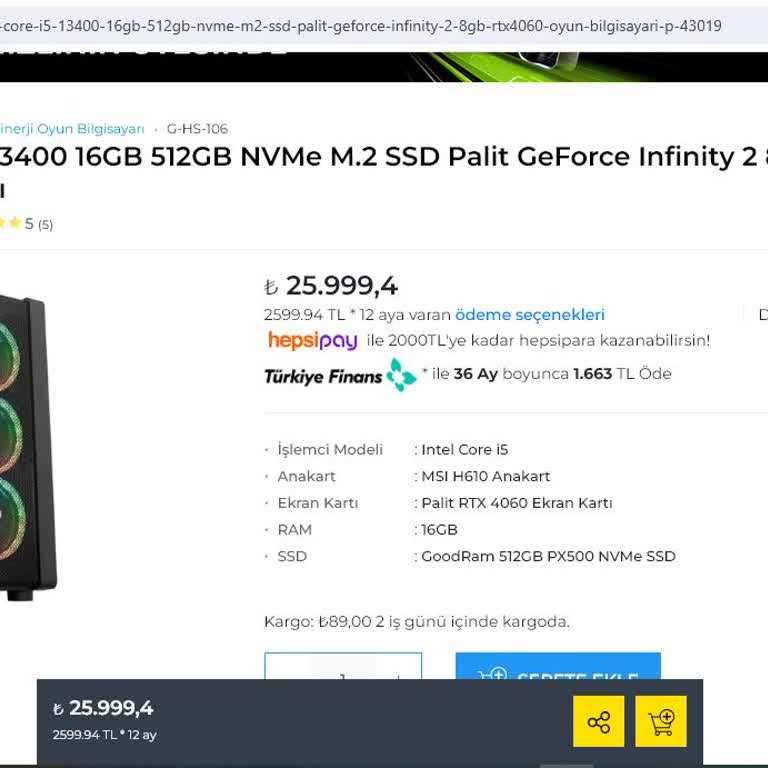768x768 pixels.
Task: Open the gaming PC case product image
Action: 26,440
